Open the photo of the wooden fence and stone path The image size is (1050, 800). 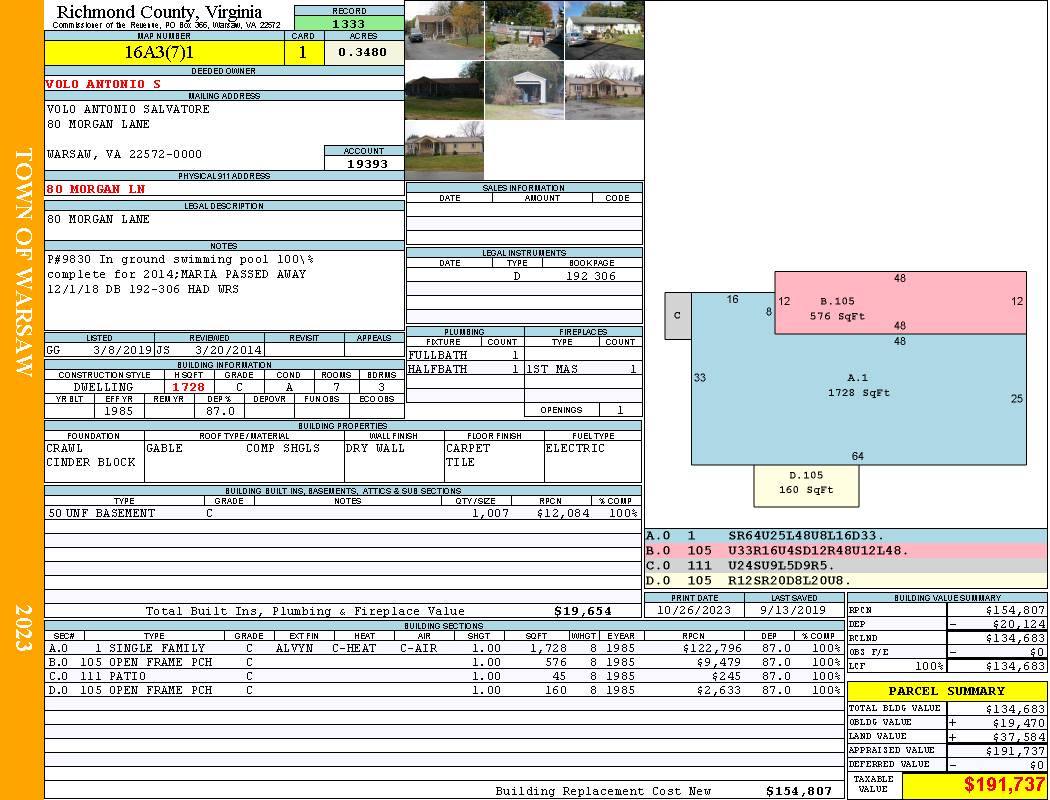pyautogui.click(x=524, y=30)
